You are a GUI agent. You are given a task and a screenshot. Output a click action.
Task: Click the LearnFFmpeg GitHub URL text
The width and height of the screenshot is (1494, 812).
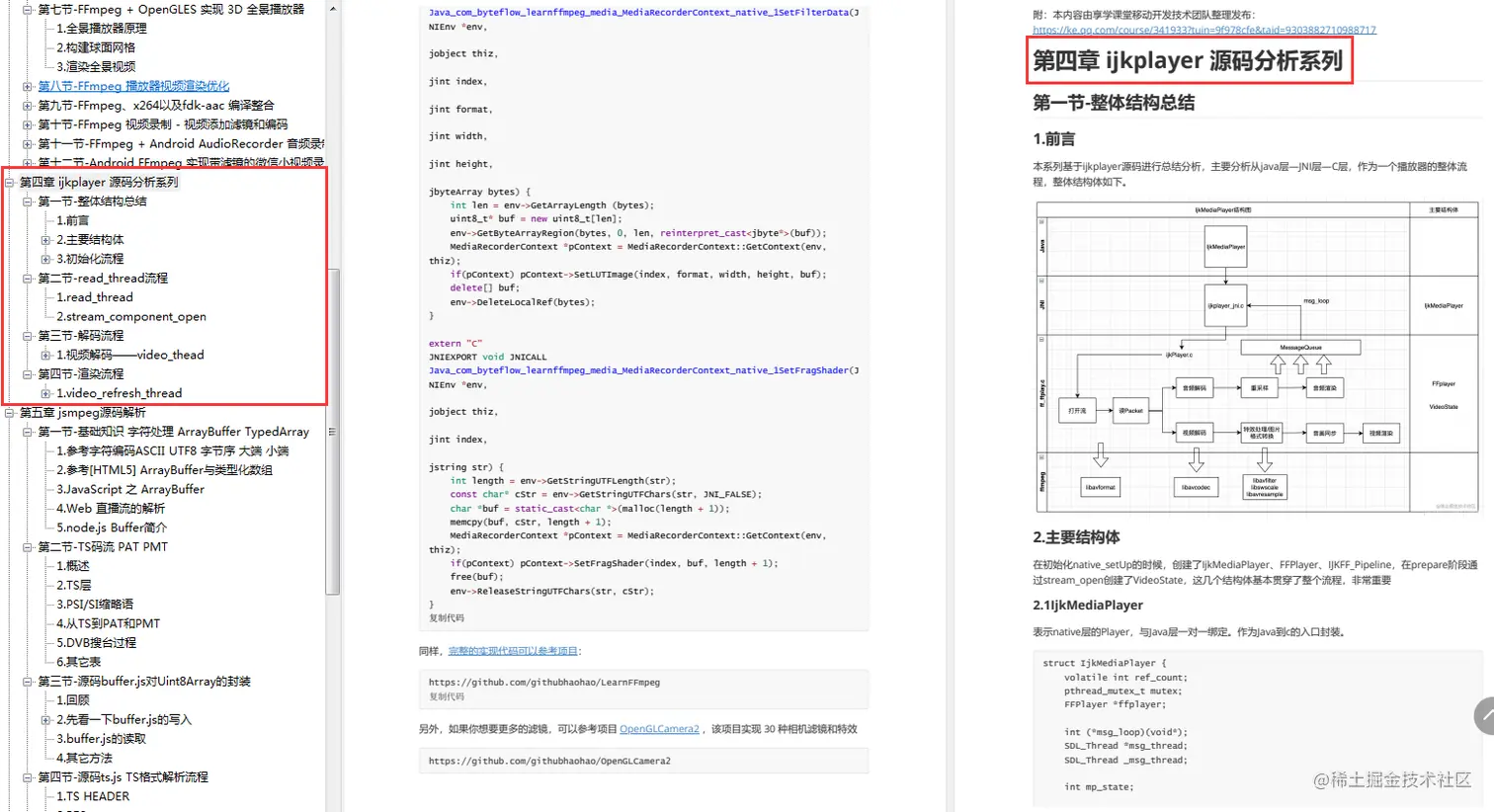coord(543,683)
